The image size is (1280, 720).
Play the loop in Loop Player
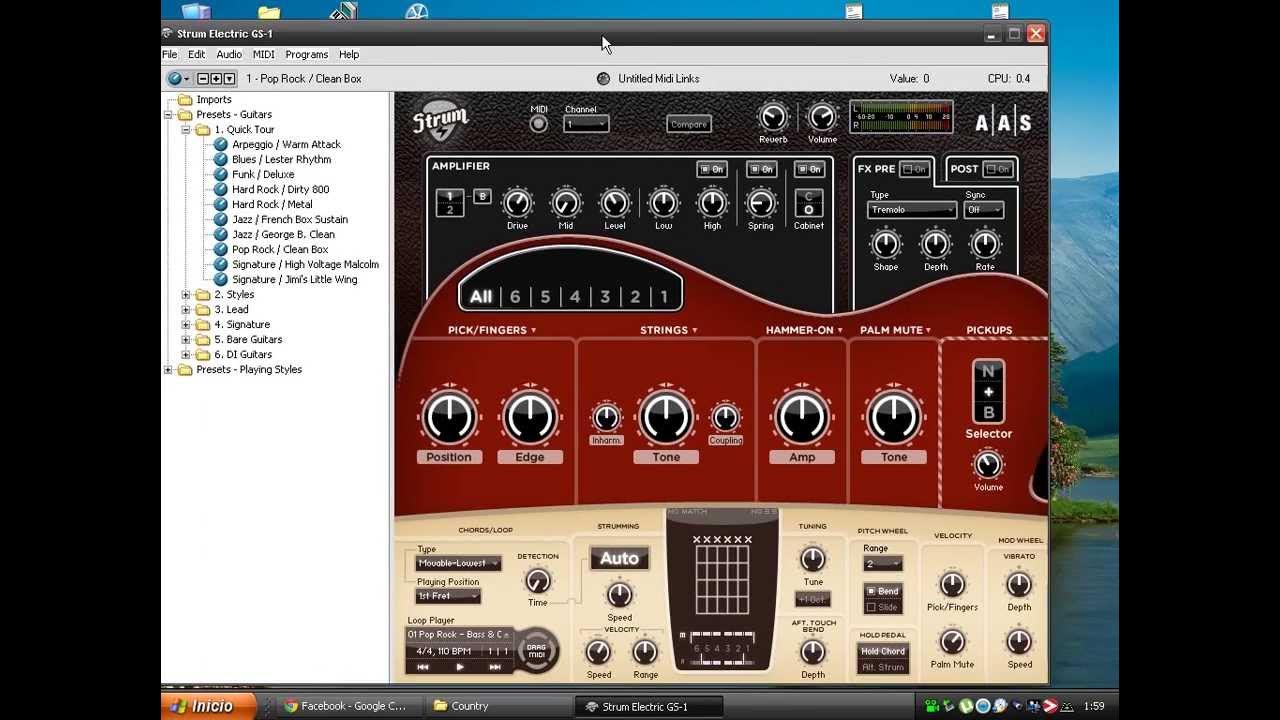coord(459,667)
